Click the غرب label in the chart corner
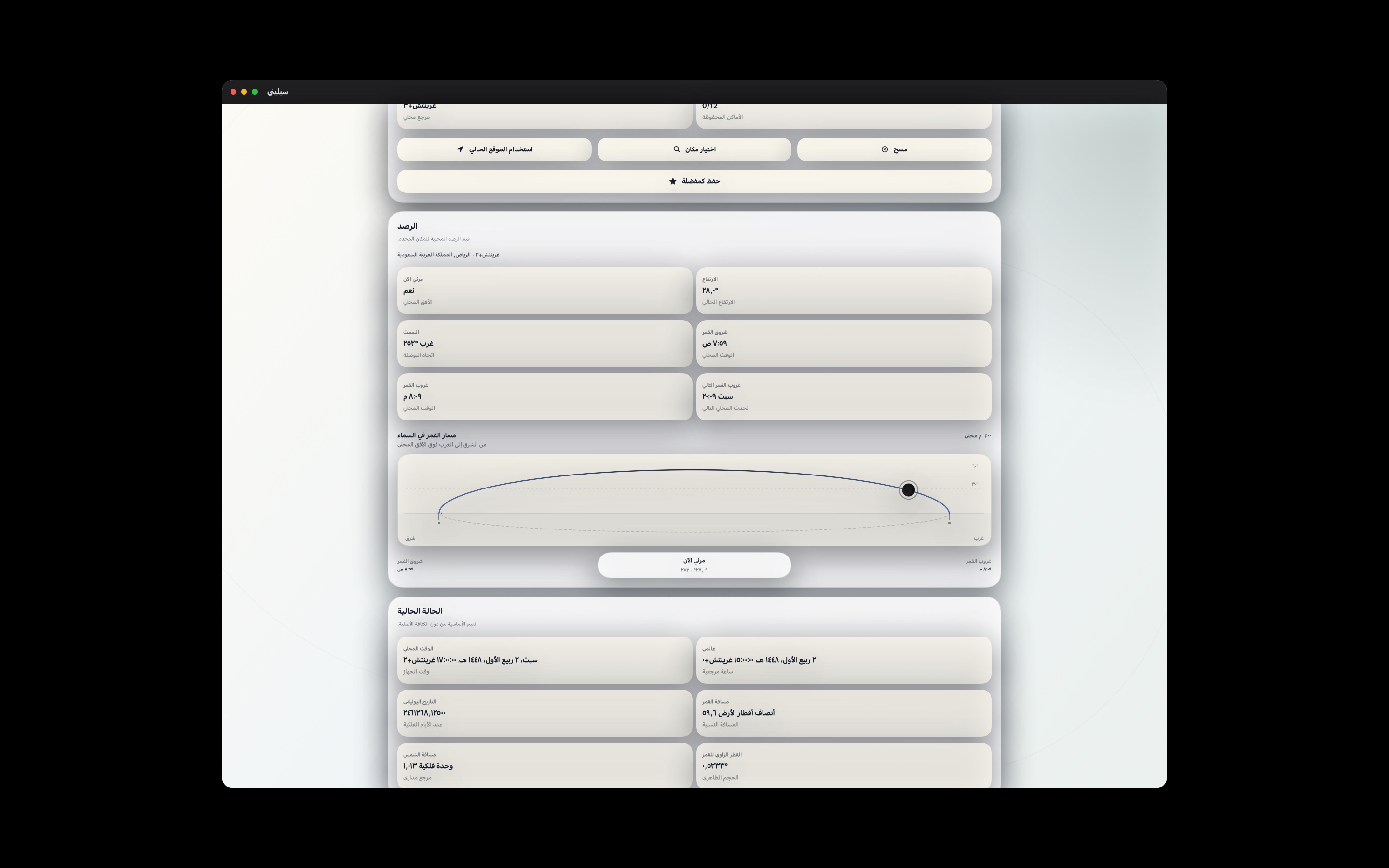This screenshot has height=868, width=1389. [x=979, y=538]
